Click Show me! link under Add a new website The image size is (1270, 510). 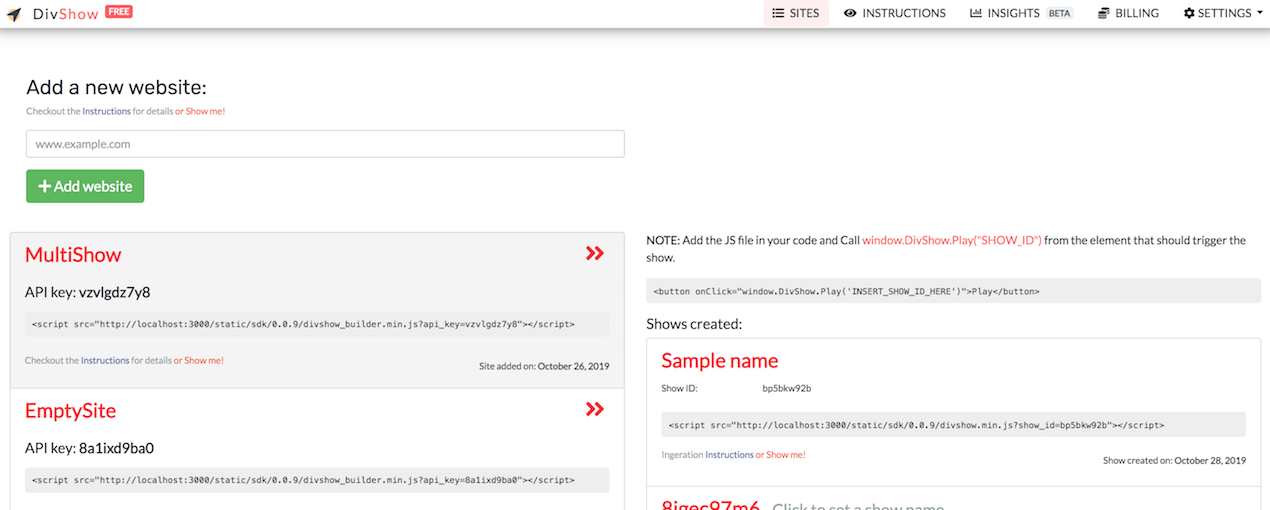(205, 111)
